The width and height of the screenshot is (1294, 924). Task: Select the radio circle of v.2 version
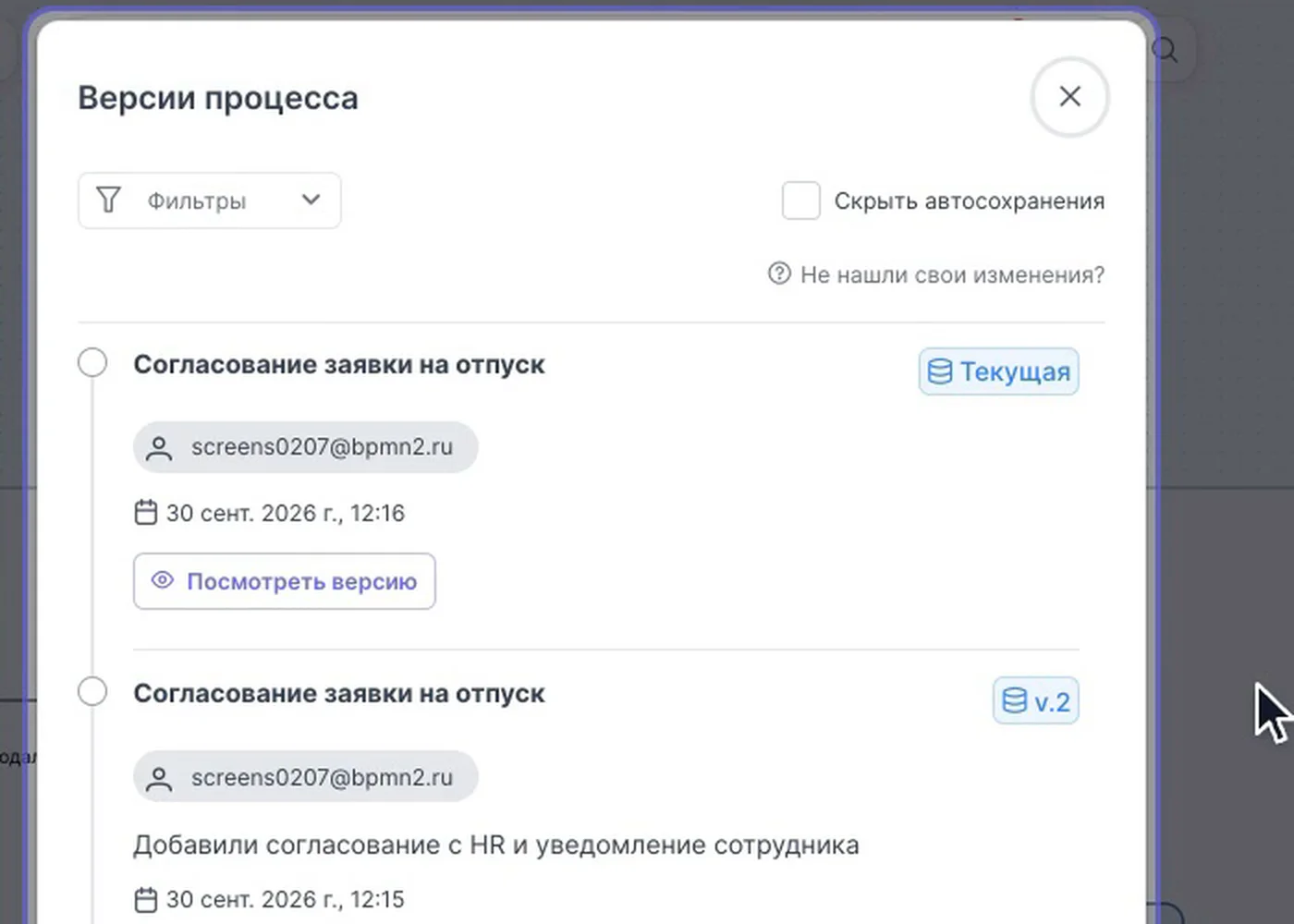(x=92, y=691)
